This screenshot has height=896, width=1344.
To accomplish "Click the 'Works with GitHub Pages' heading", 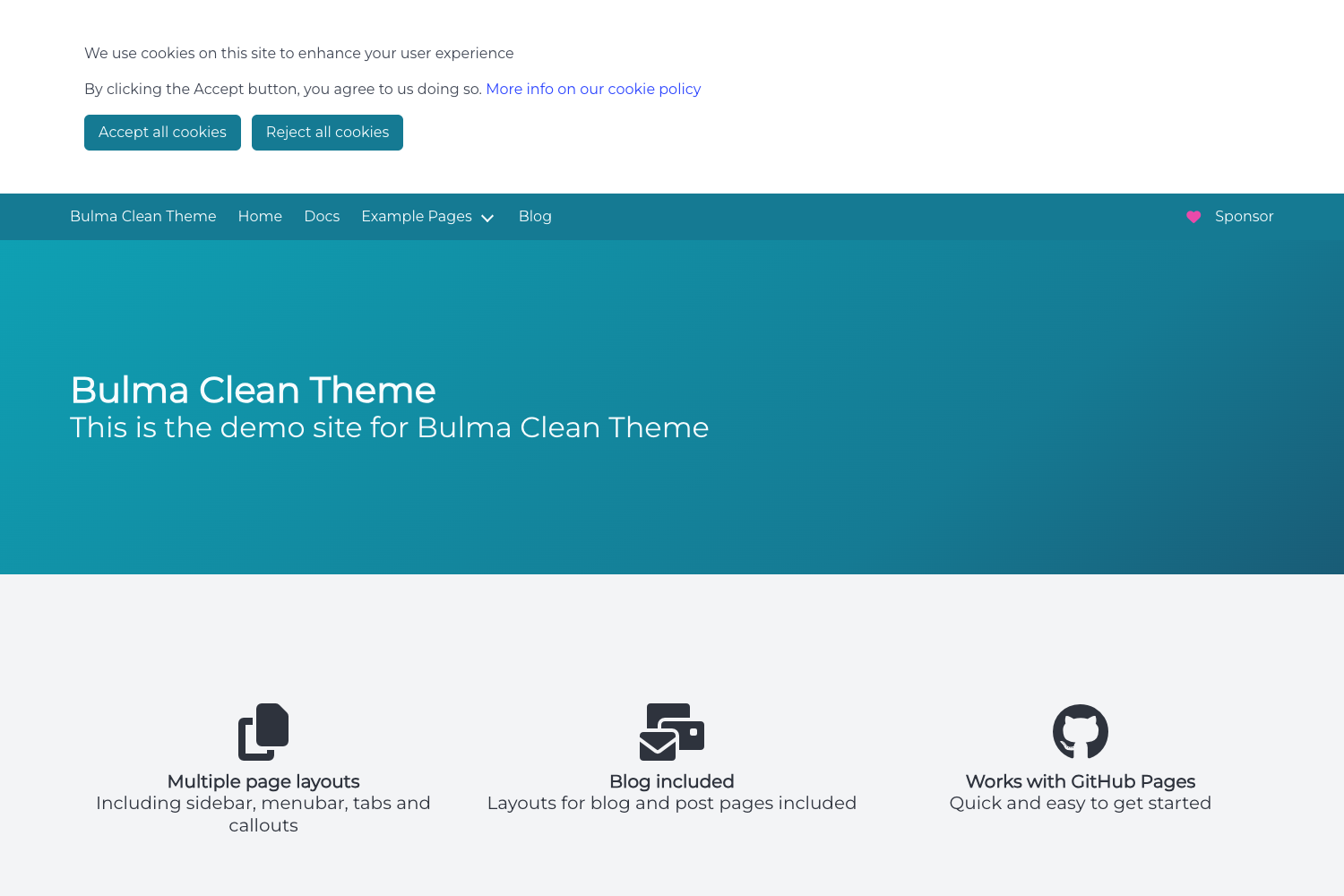I will click(1081, 781).
